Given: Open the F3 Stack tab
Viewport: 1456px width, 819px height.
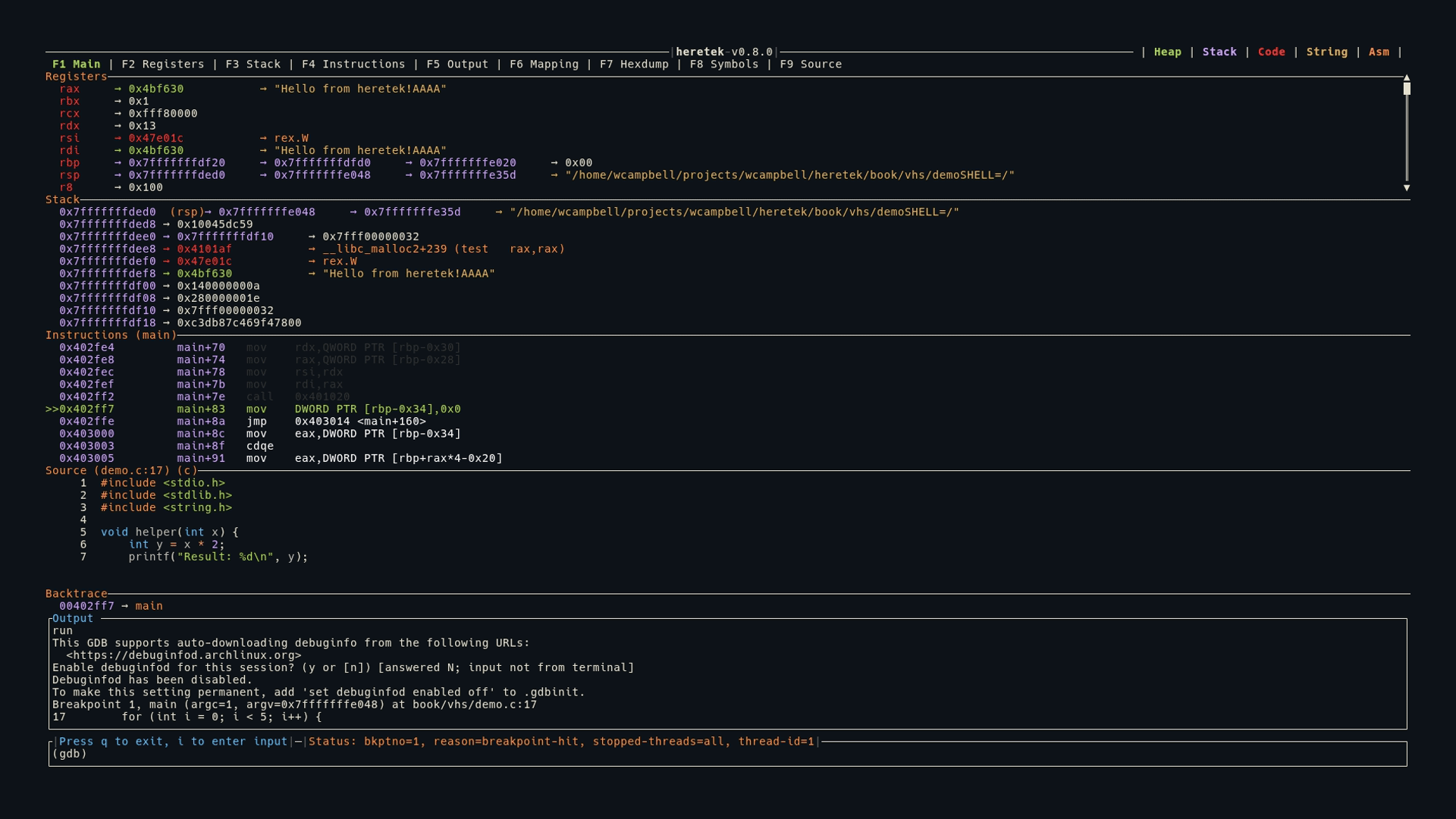Looking at the screenshot, I should (253, 64).
